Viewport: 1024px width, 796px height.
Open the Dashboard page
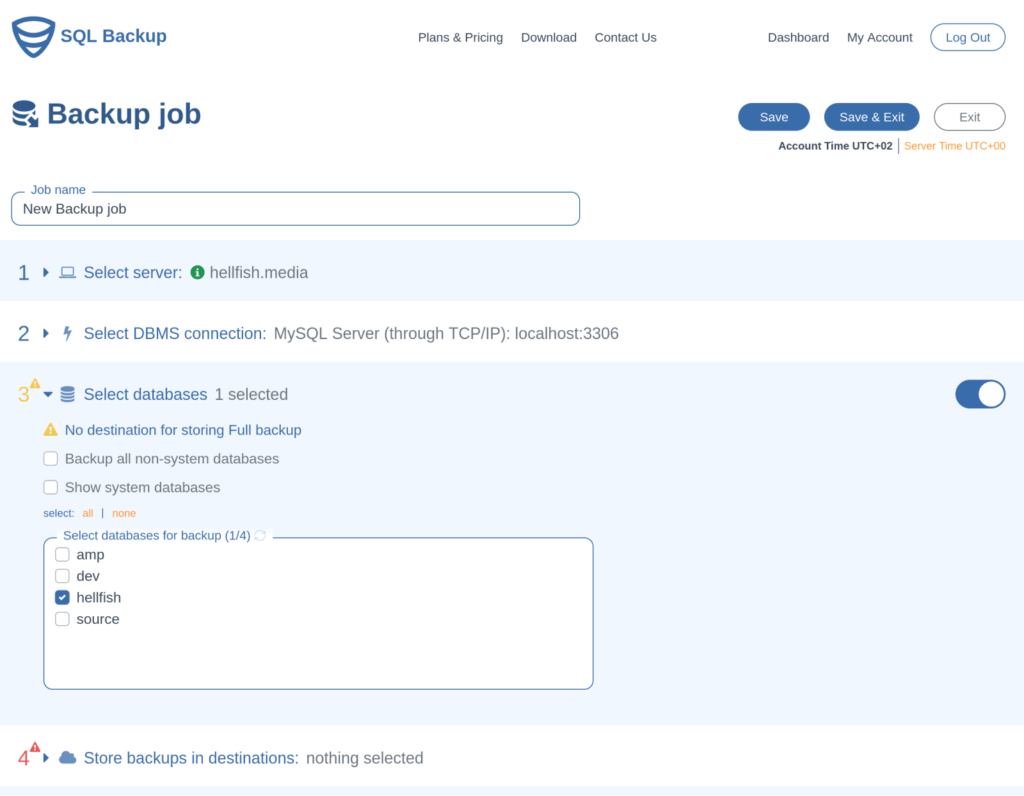(x=798, y=37)
